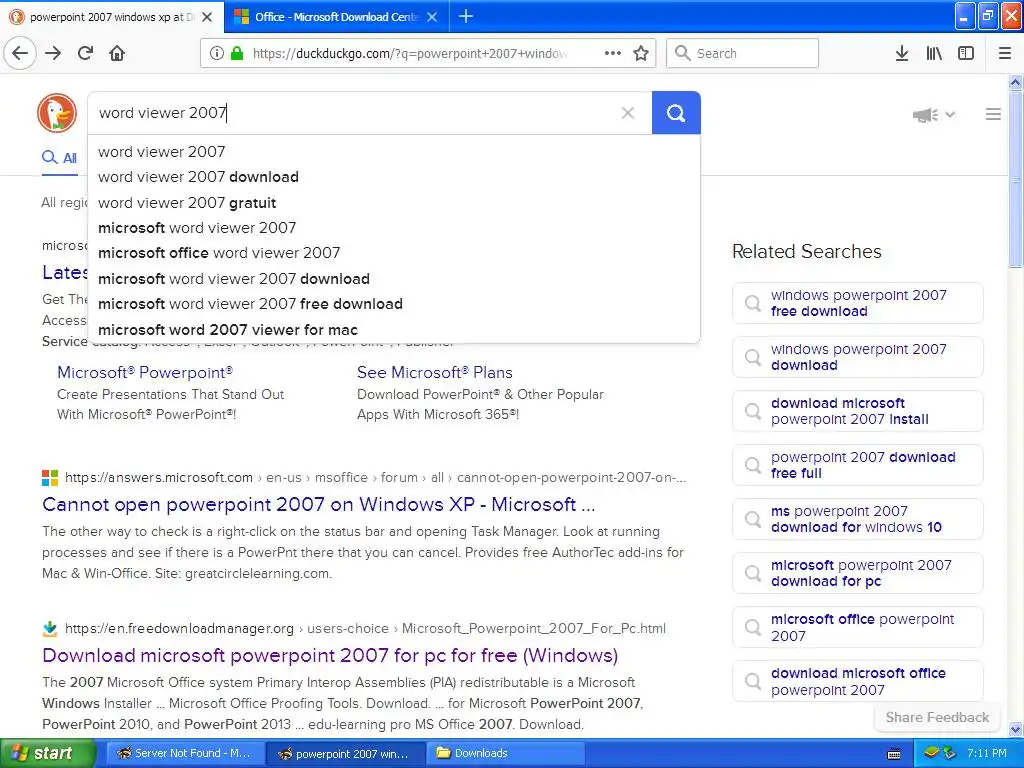Pick 'microsoft word viewer 2007 download' suggestion
This screenshot has height=768, width=1024.
394,279
